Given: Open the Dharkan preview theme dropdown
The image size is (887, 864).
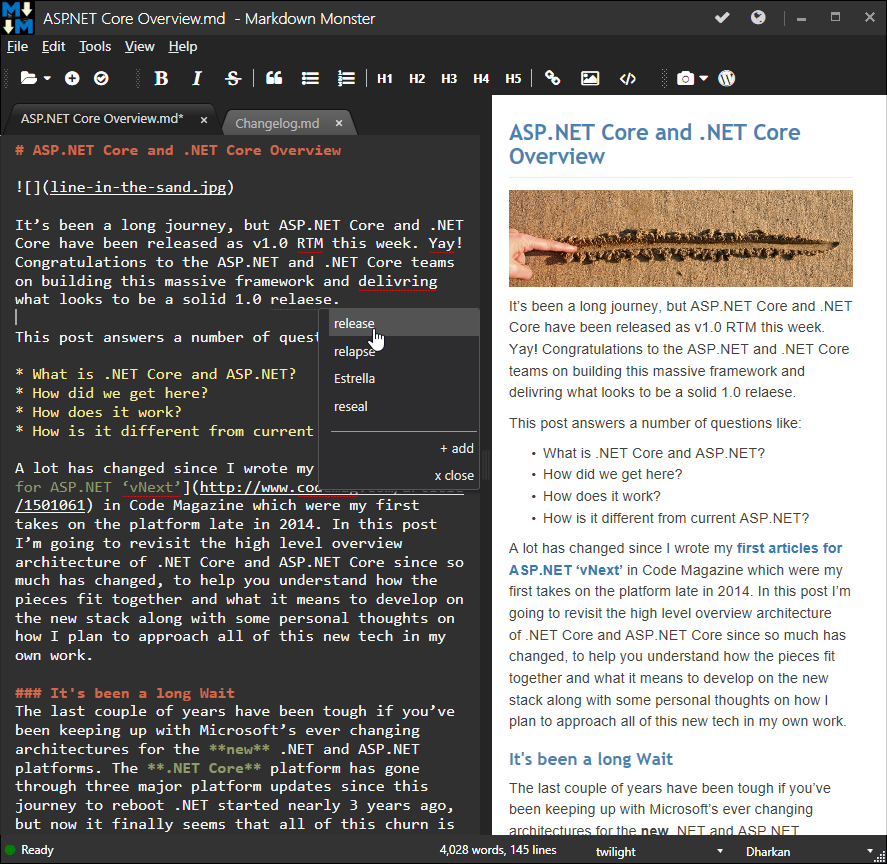Looking at the screenshot, I should coord(809,851).
